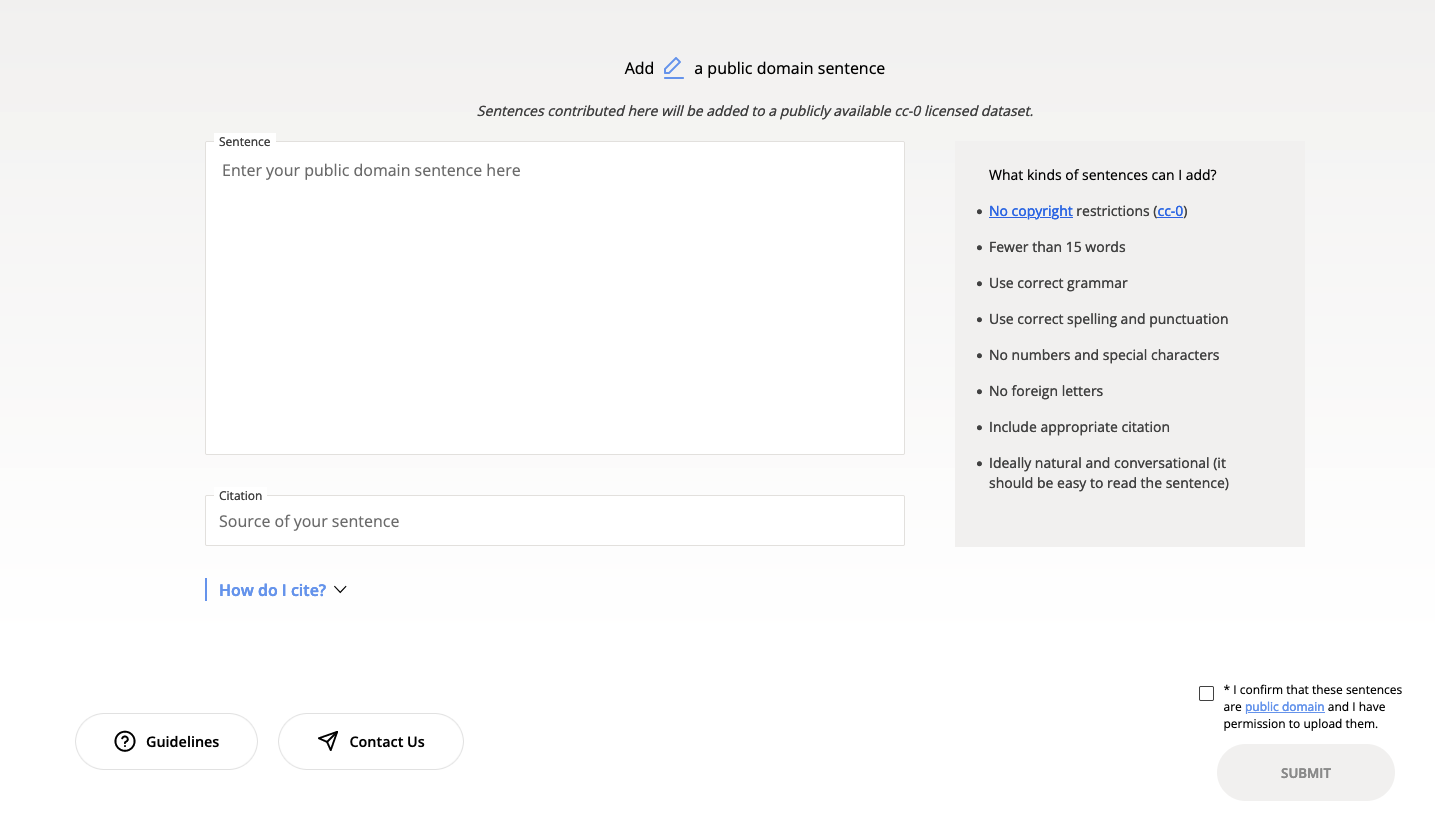Viewport: 1435px width, 835px height.
Task: Click the 'a public domain sentence' heading text
Action: (789, 68)
